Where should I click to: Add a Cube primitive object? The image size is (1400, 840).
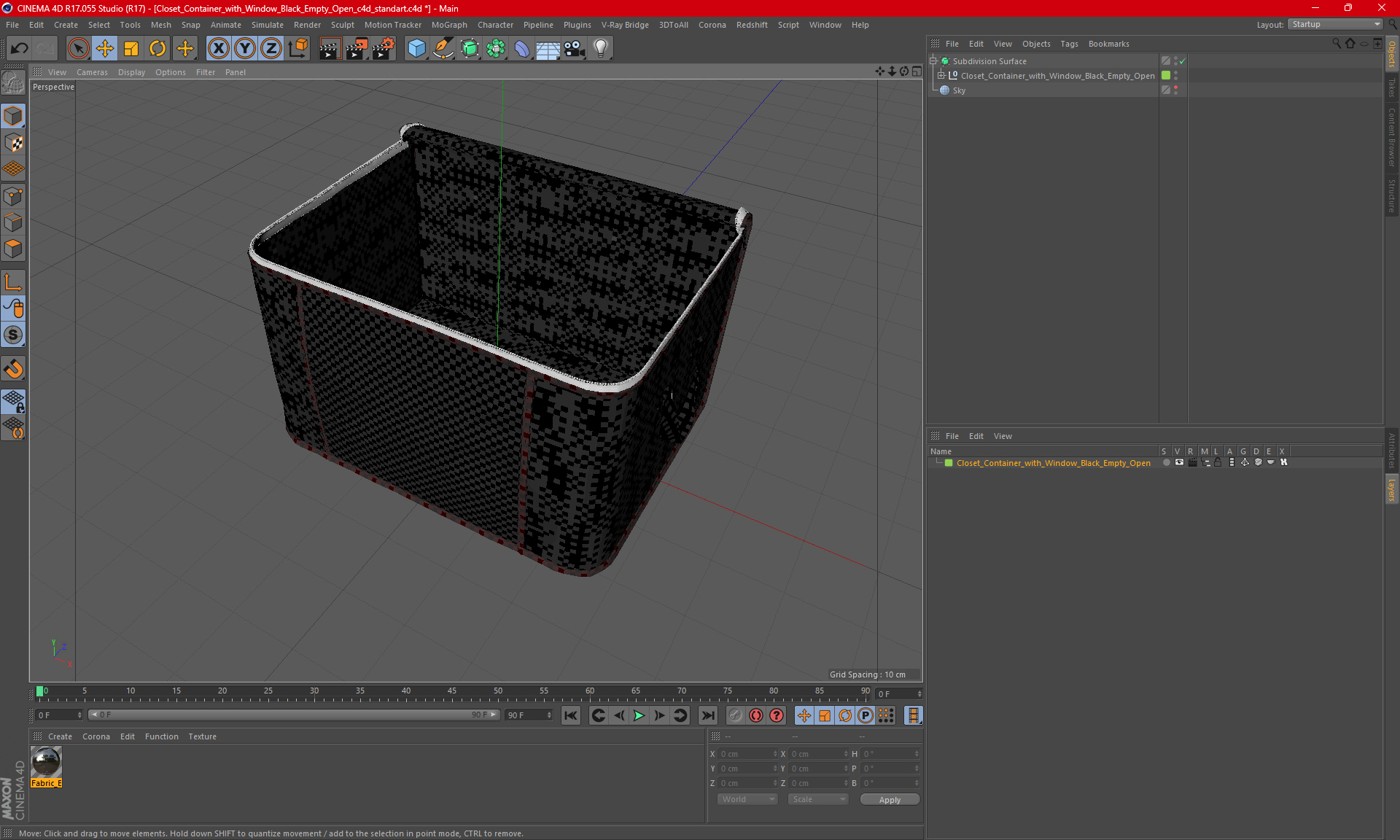click(416, 49)
